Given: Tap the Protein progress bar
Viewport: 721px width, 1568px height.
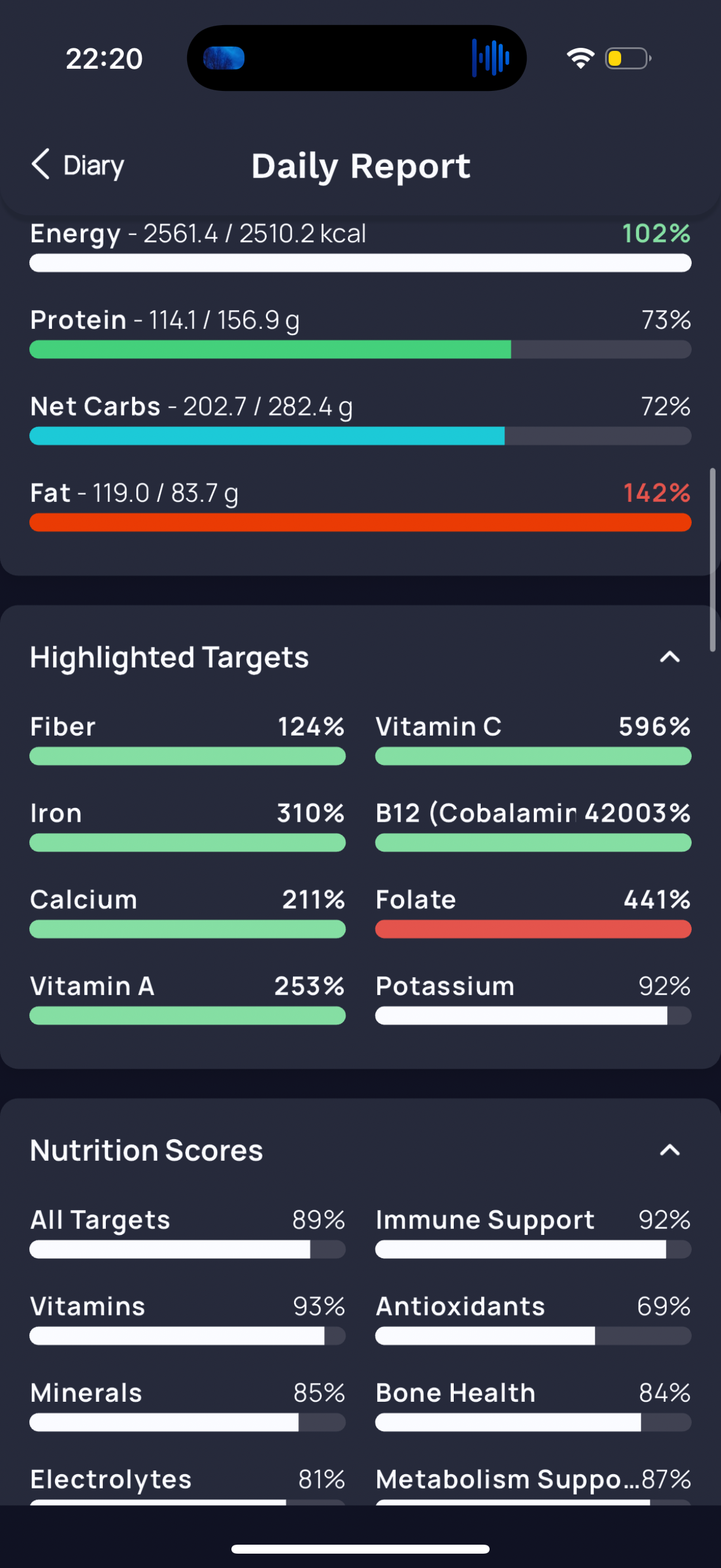Looking at the screenshot, I should [360, 349].
